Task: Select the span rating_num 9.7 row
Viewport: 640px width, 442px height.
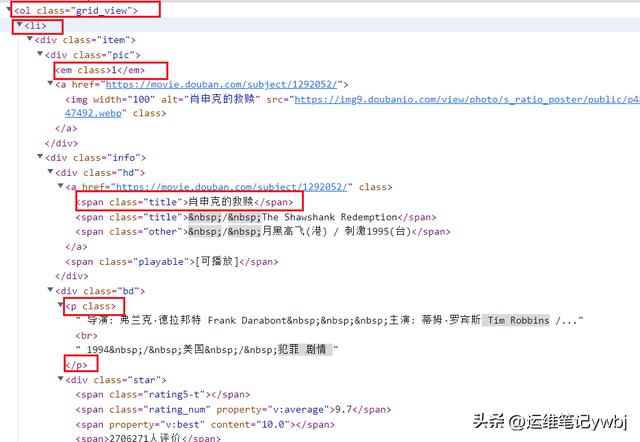Action: pyautogui.click(x=233, y=409)
